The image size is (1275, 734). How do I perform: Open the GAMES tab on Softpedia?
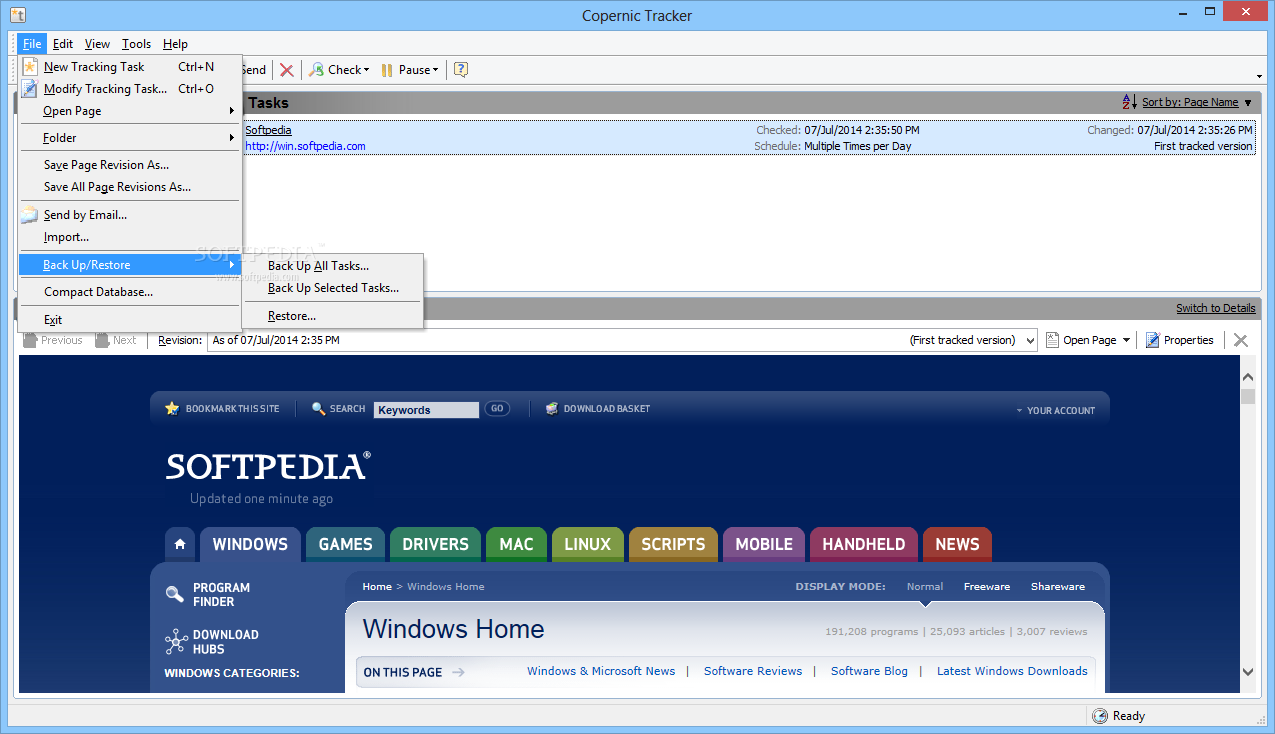pos(345,544)
